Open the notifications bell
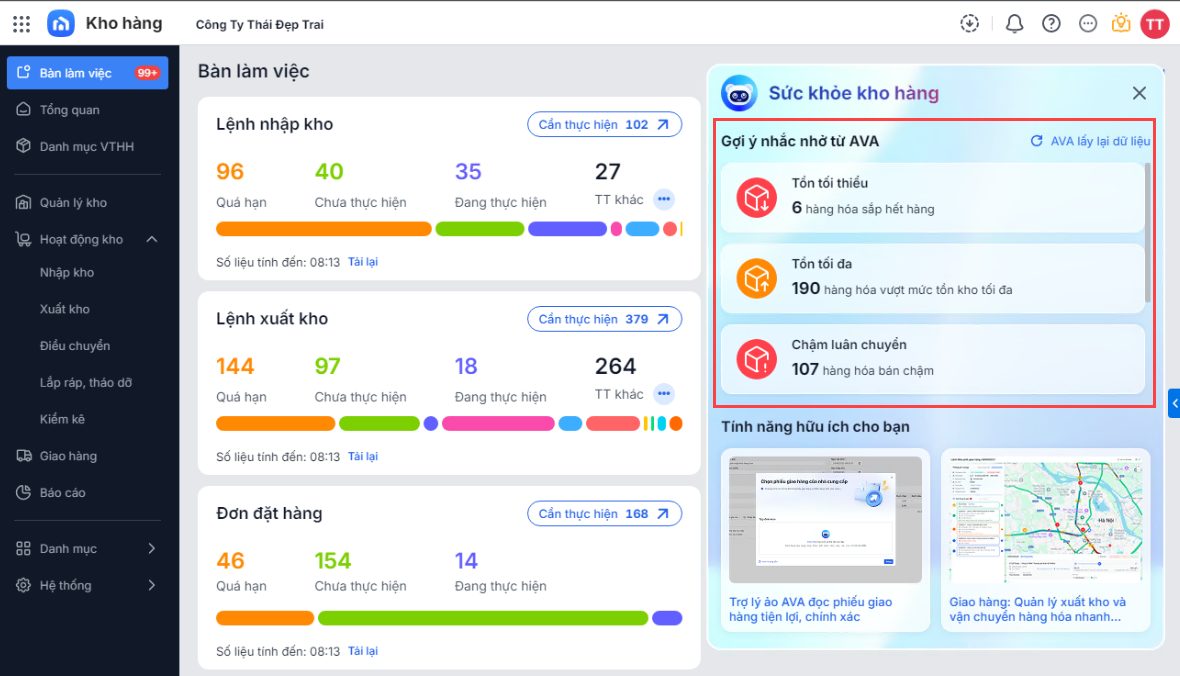The image size is (1180, 676). pos(1014,24)
